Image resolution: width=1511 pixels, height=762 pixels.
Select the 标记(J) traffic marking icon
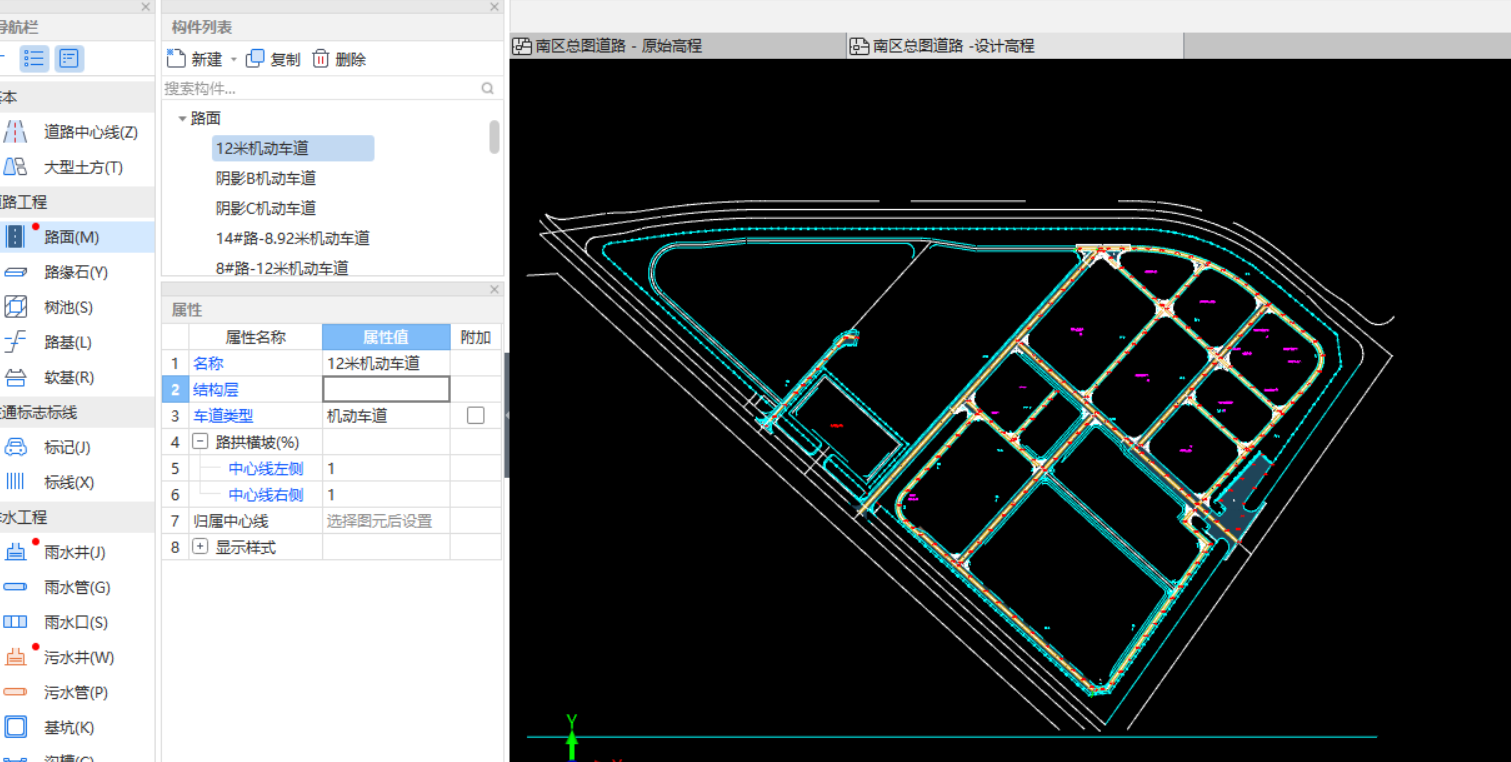pyautogui.click(x=15, y=447)
